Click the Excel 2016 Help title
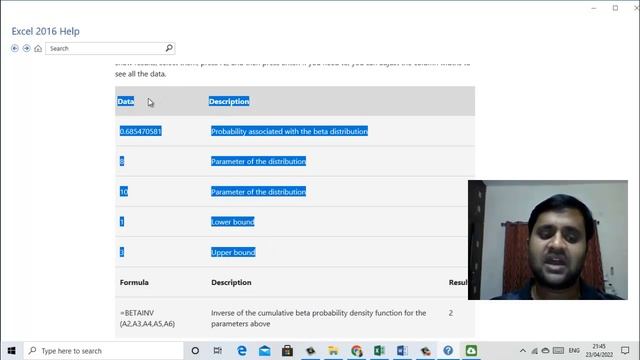This screenshot has width=640, height=360. [46, 31]
